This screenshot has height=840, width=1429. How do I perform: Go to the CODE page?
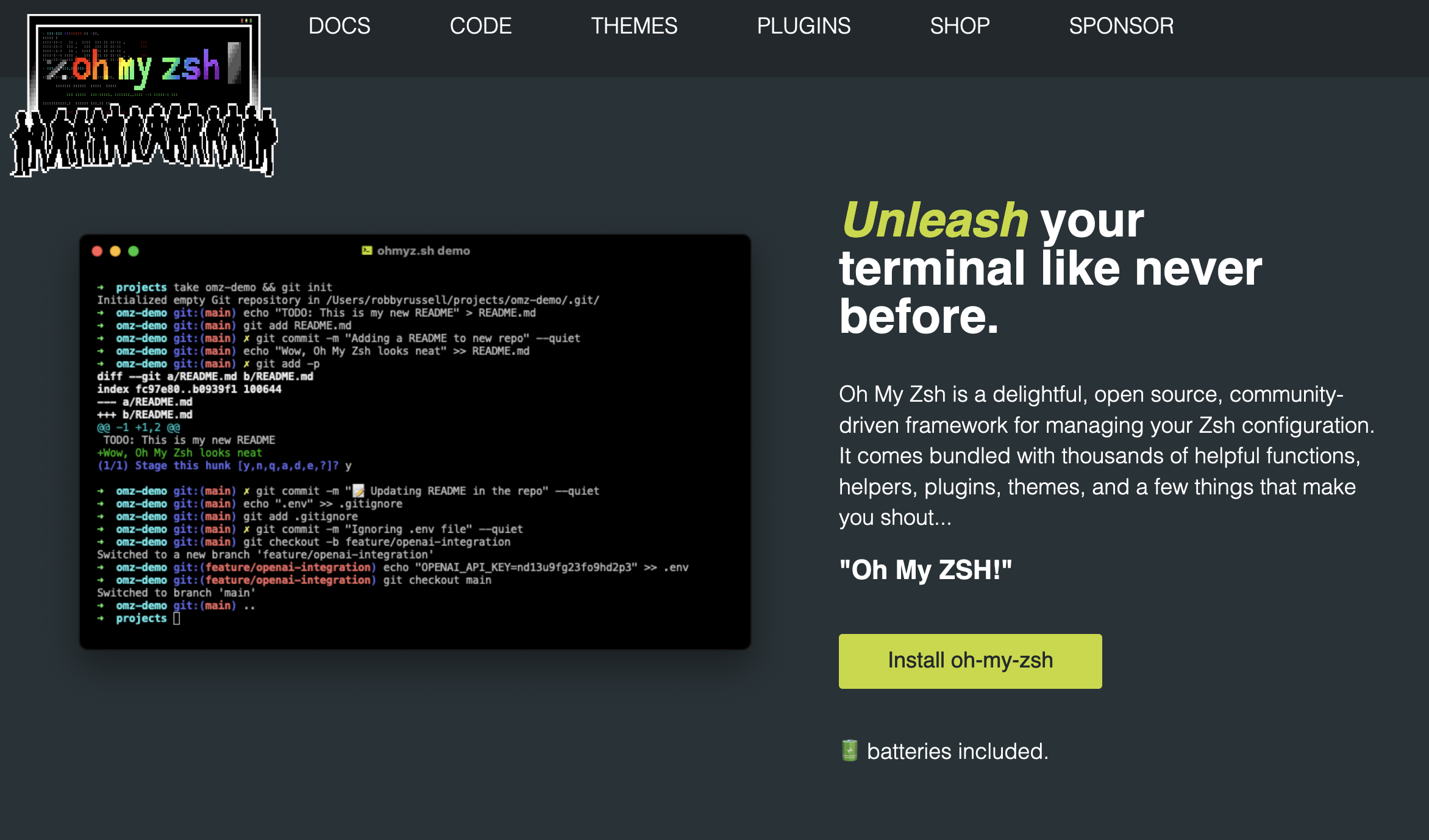pyautogui.click(x=480, y=26)
